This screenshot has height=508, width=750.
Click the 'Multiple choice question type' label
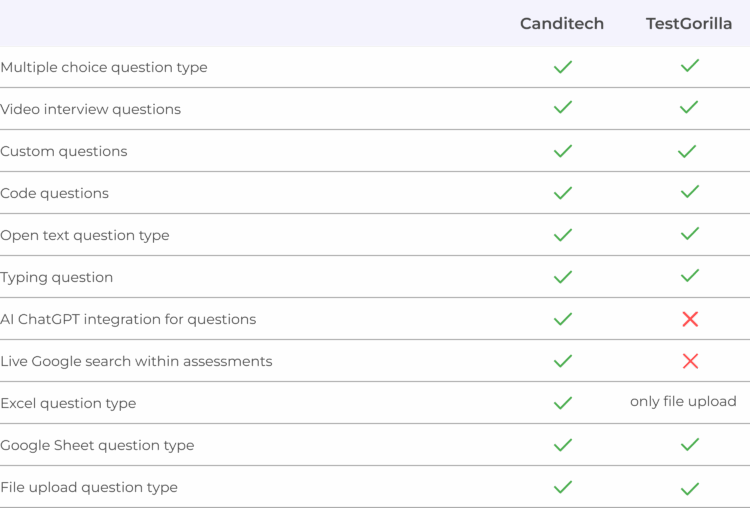pos(104,67)
